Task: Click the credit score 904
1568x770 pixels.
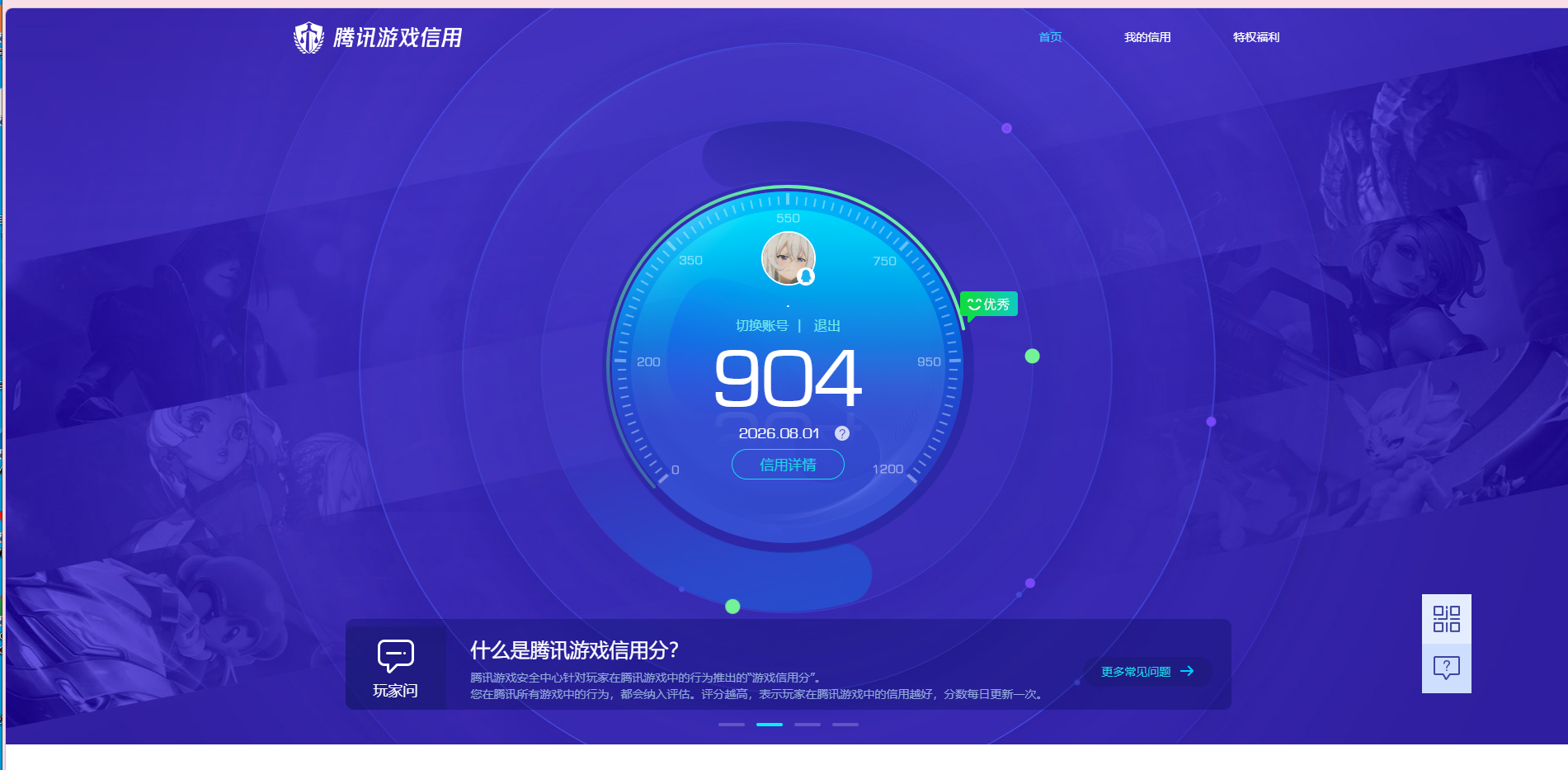Action: 789,378
